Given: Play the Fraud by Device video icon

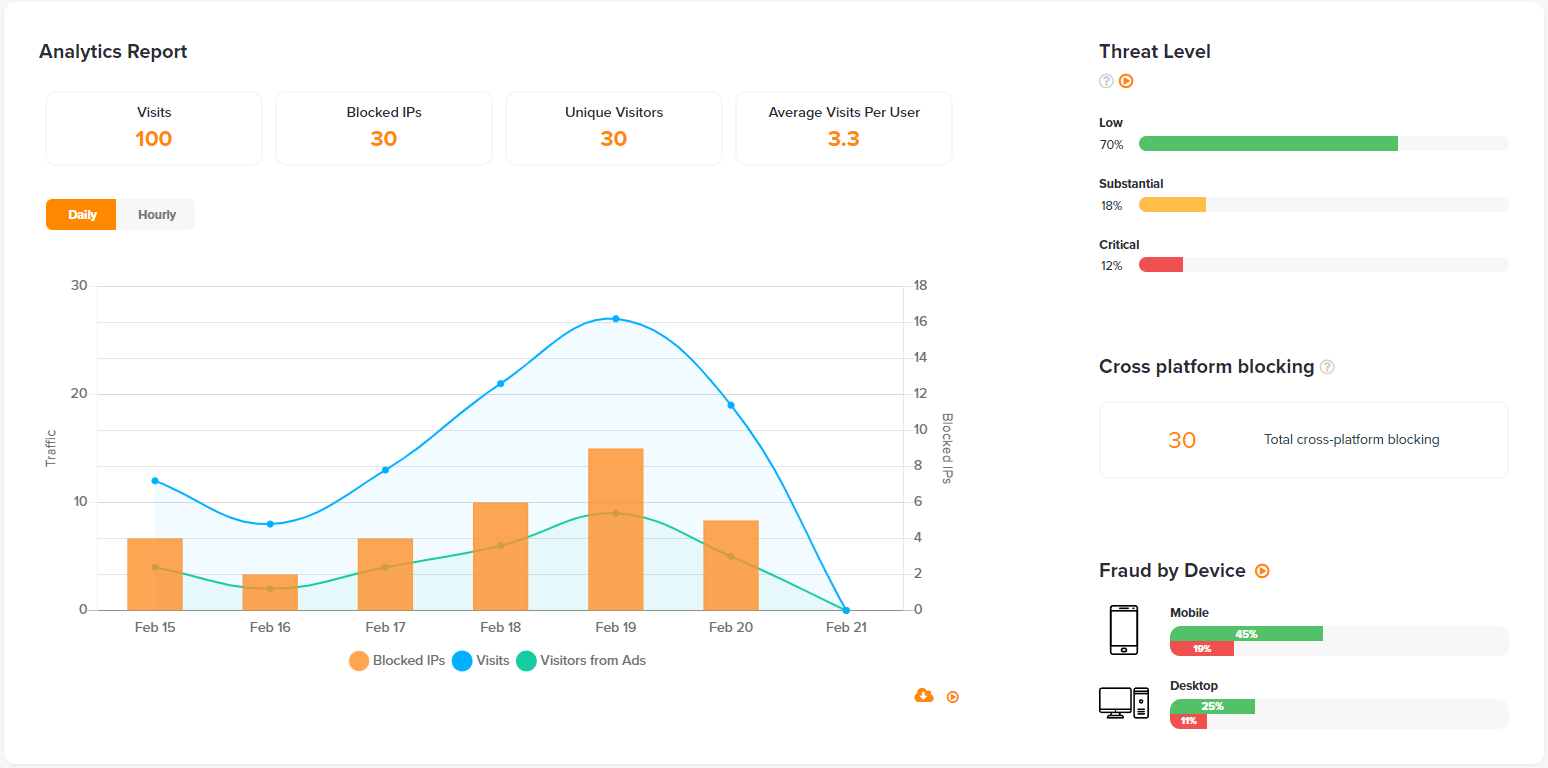Looking at the screenshot, I should [1262, 571].
